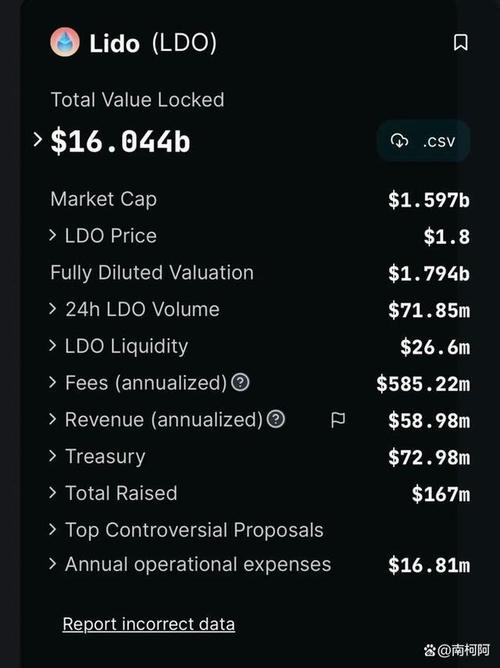Click the Lido droplet logo
This screenshot has height=668, width=500.
coord(65,42)
